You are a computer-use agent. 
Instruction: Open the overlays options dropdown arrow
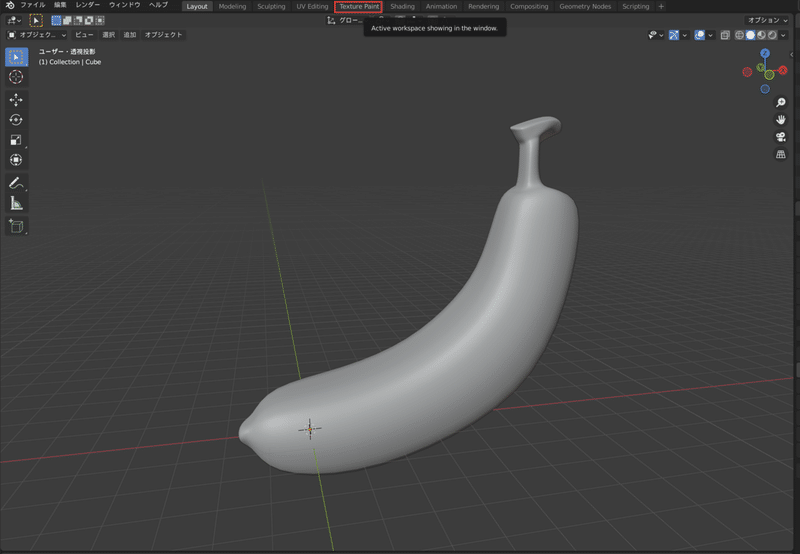click(710, 35)
